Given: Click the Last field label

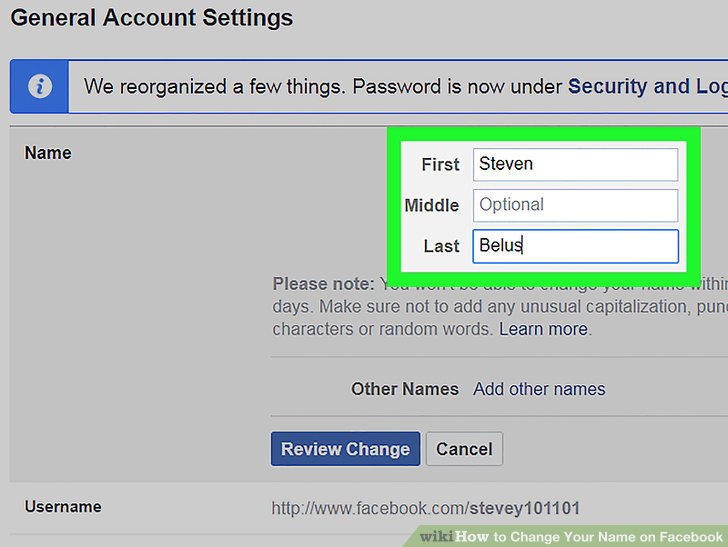Looking at the screenshot, I should coord(441,247).
